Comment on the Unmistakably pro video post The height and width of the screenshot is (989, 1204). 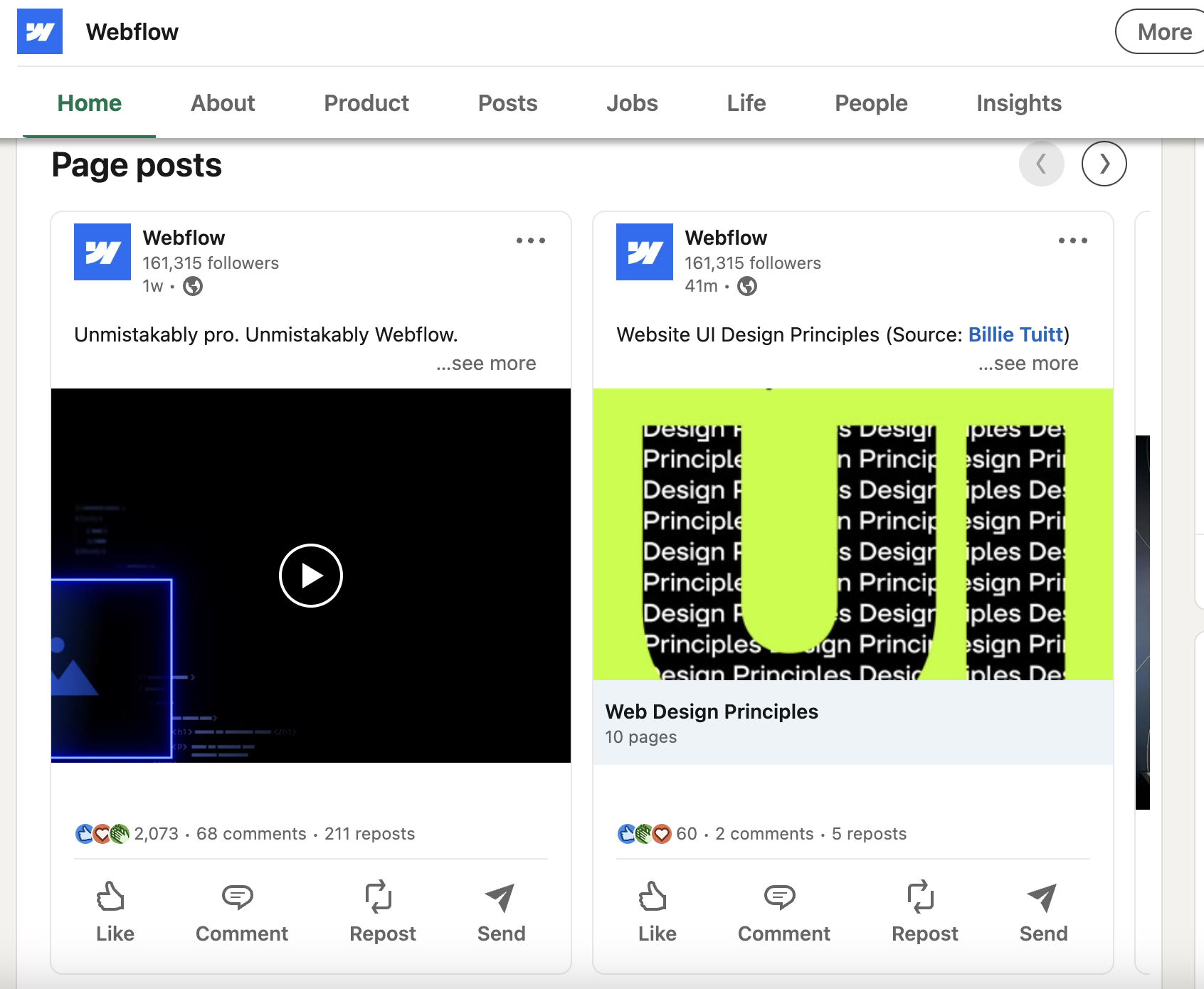coord(242,912)
